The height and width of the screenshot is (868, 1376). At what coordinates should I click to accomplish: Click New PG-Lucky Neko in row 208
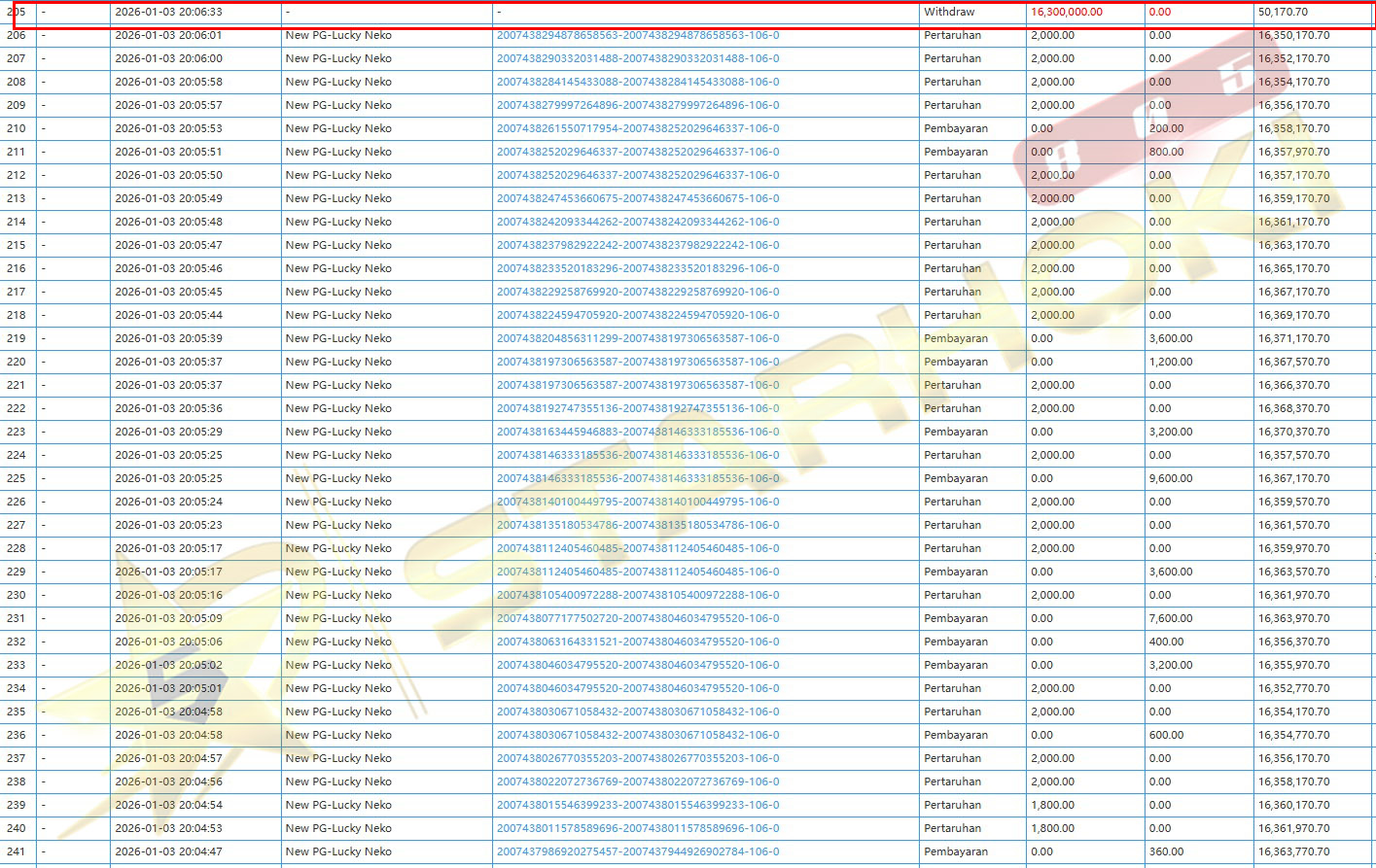[x=338, y=82]
